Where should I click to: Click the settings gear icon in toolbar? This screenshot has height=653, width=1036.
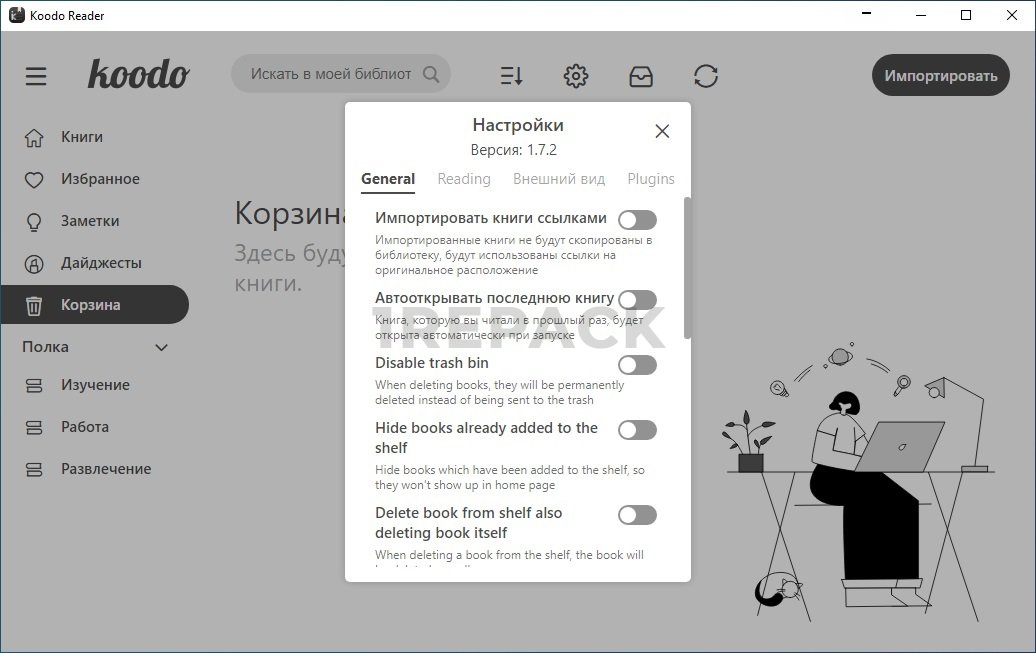(575, 76)
